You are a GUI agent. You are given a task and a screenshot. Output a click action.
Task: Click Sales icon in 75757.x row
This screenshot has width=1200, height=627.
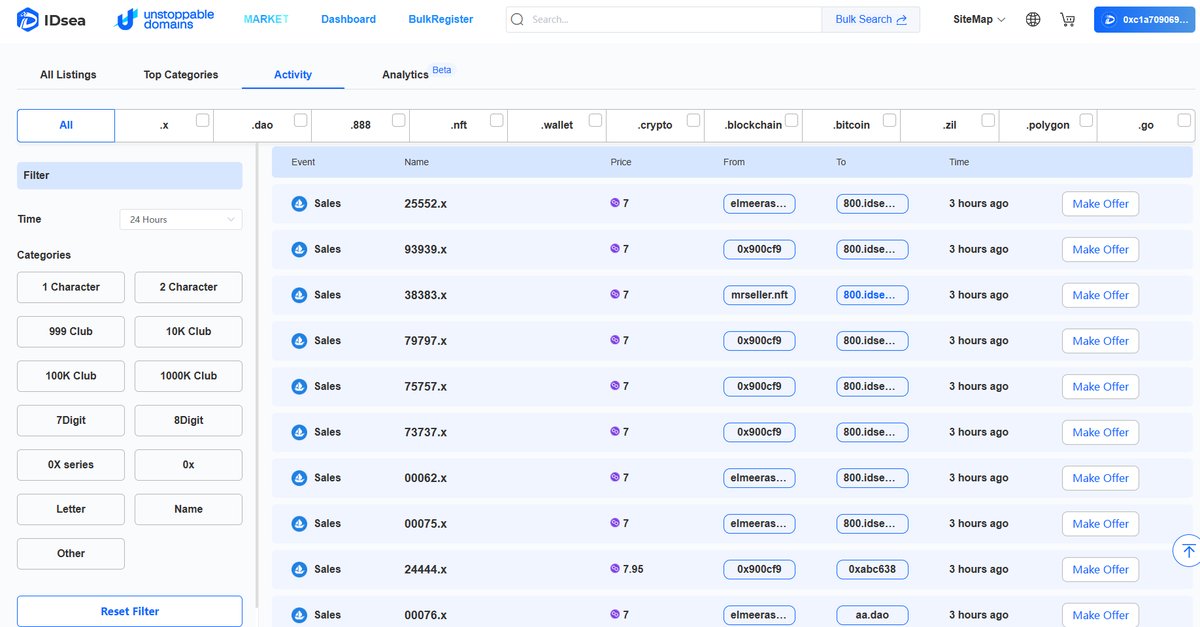pyautogui.click(x=299, y=386)
